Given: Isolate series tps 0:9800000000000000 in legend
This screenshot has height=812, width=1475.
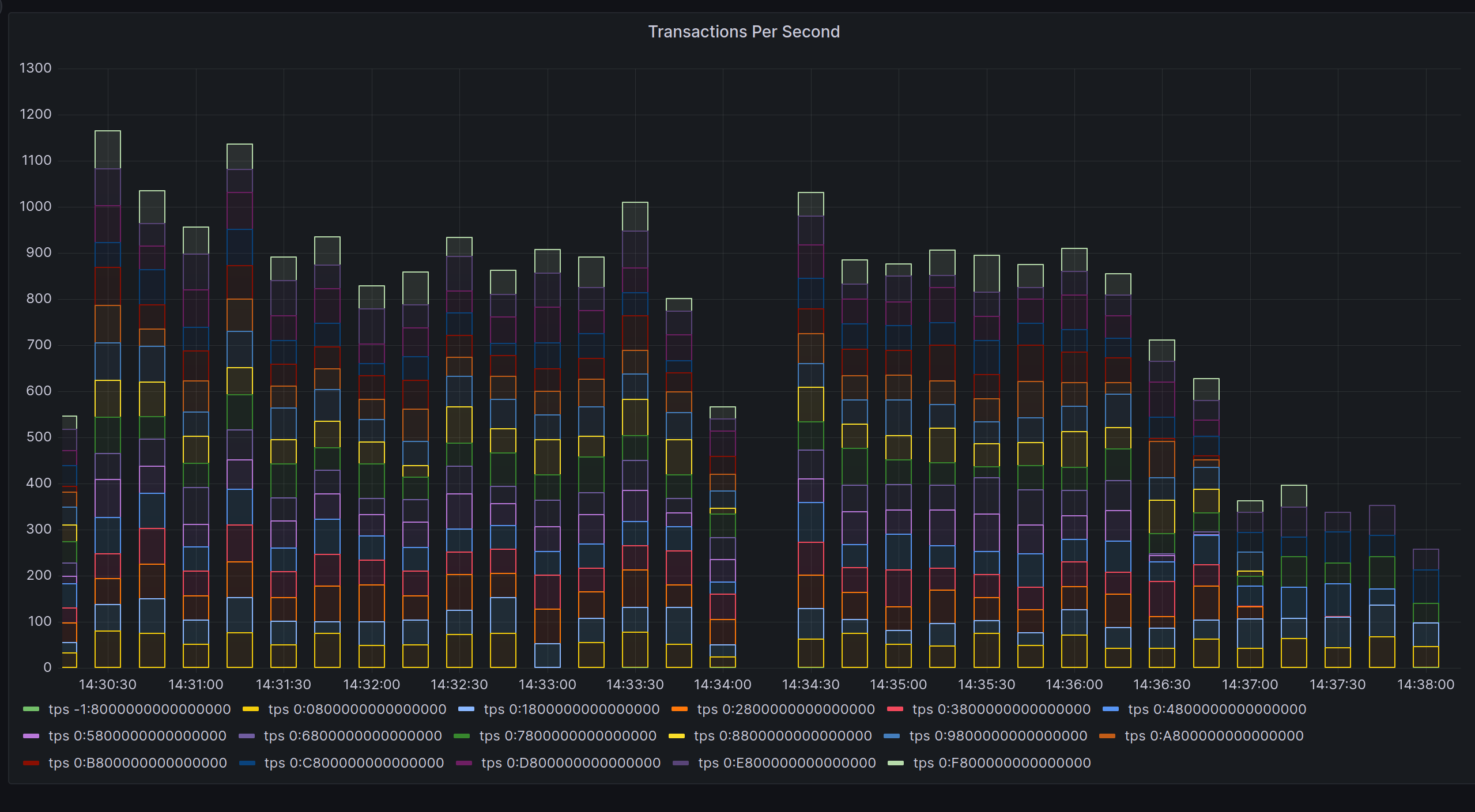Looking at the screenshot, I should pyautogui.click(x=998, y=736).
